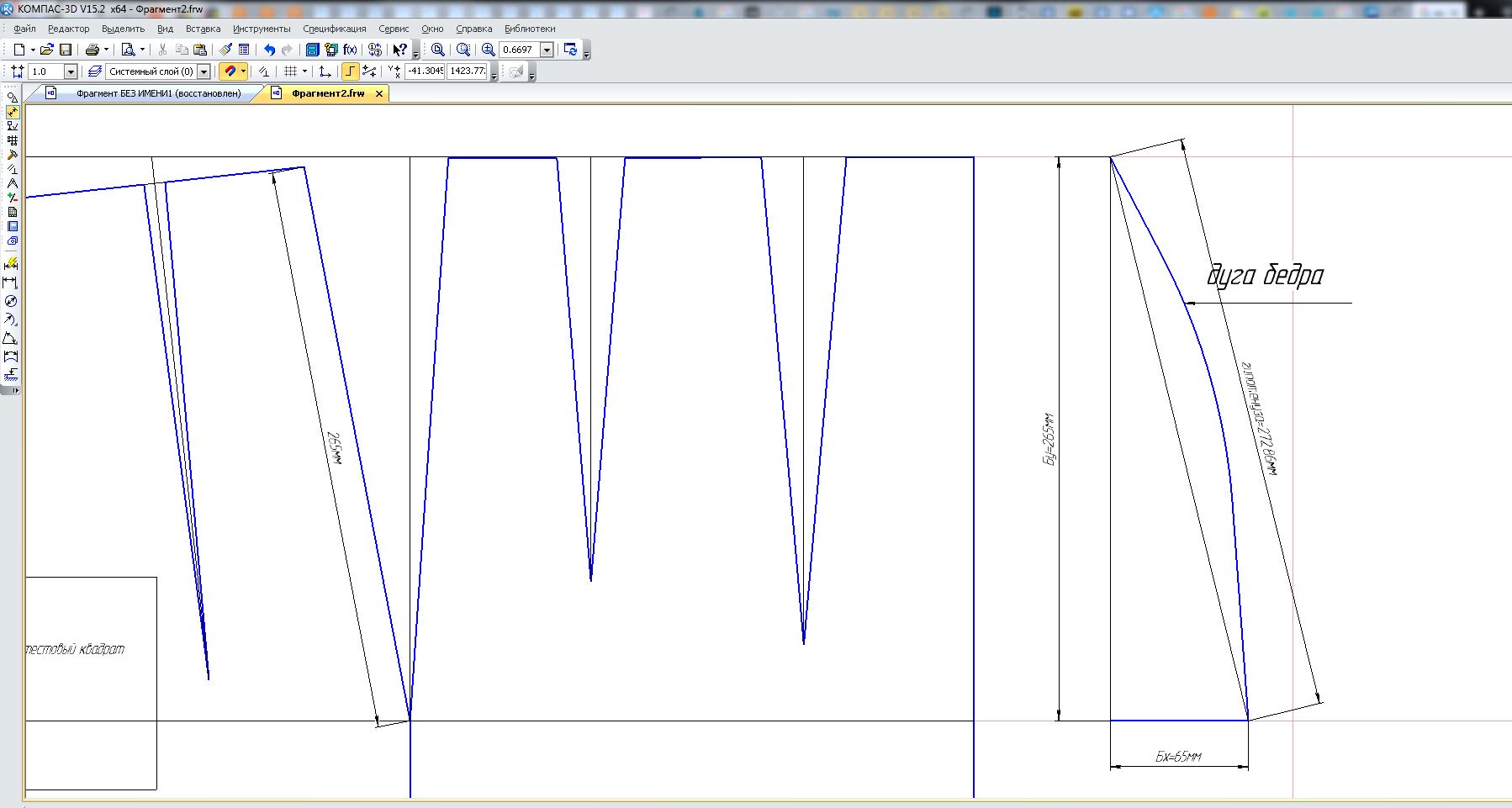This screenshot has height=808, width=1512.
Task: Open the Variables f(x) panel
Action: 350,50
